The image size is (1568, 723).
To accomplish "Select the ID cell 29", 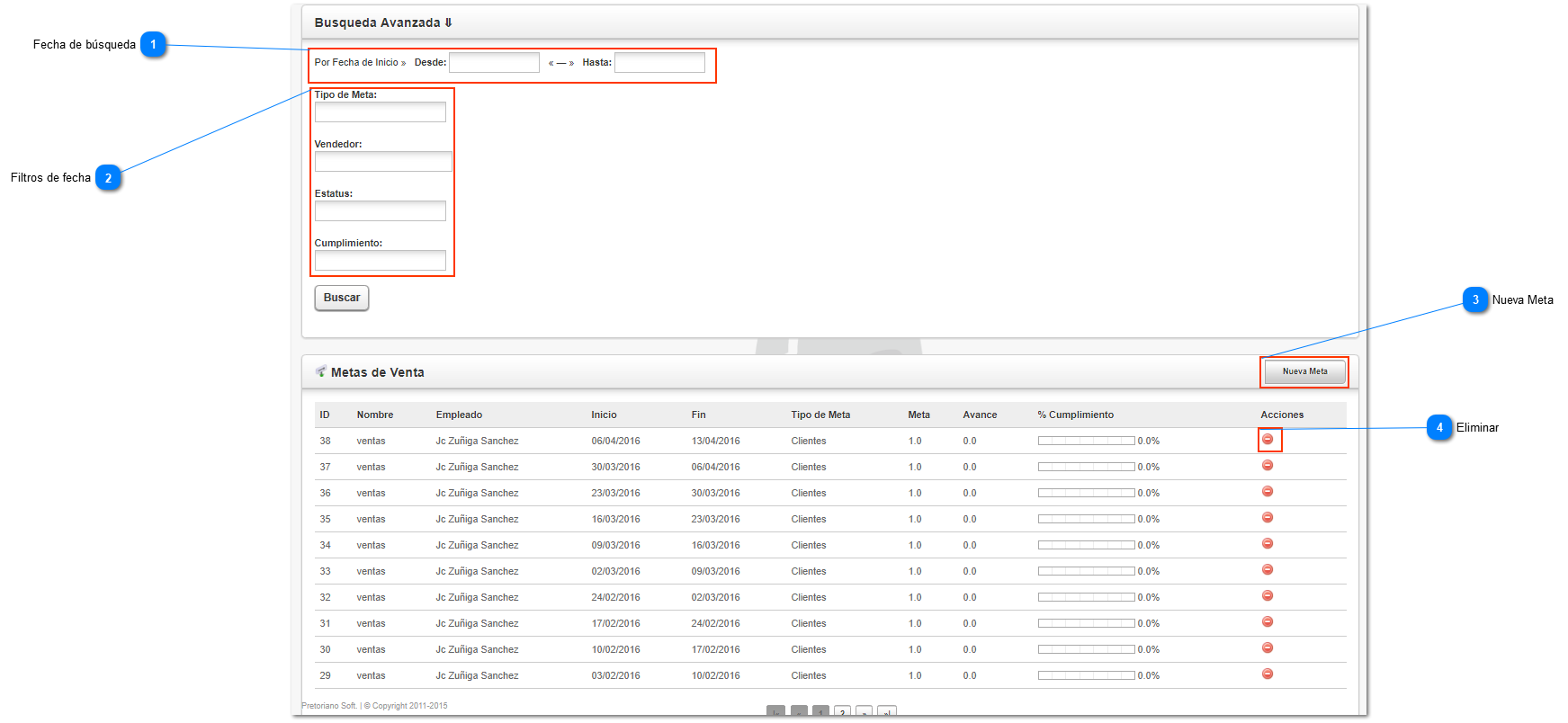I will (x=325, y=675).
